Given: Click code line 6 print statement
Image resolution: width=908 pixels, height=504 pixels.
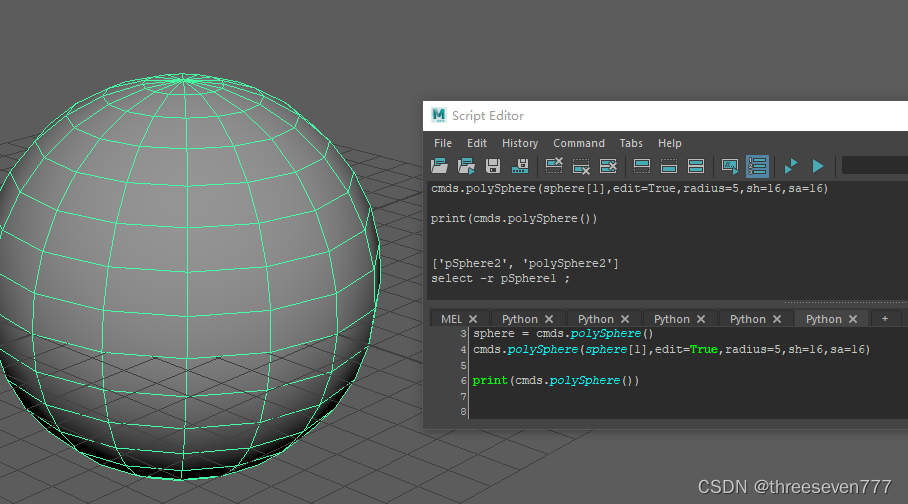Looking at the screenshot, I should (556, 381).
